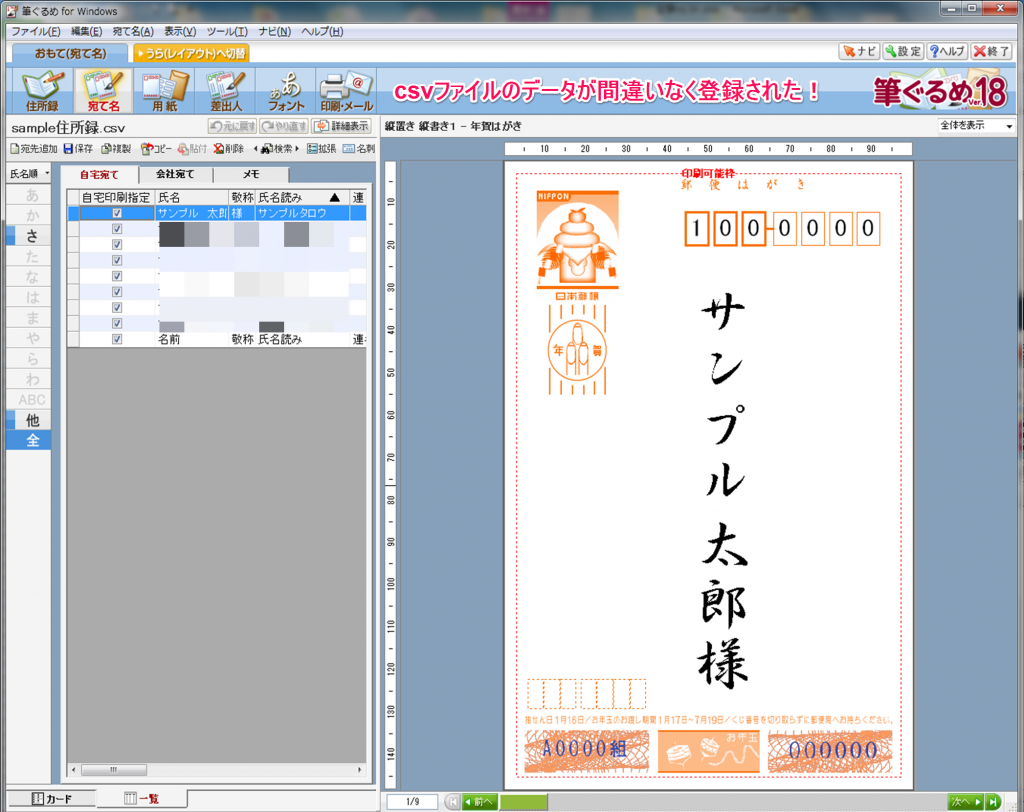Select the 宛て名 toolbar icon
The image size is (1024, 812).
point(105,89)
